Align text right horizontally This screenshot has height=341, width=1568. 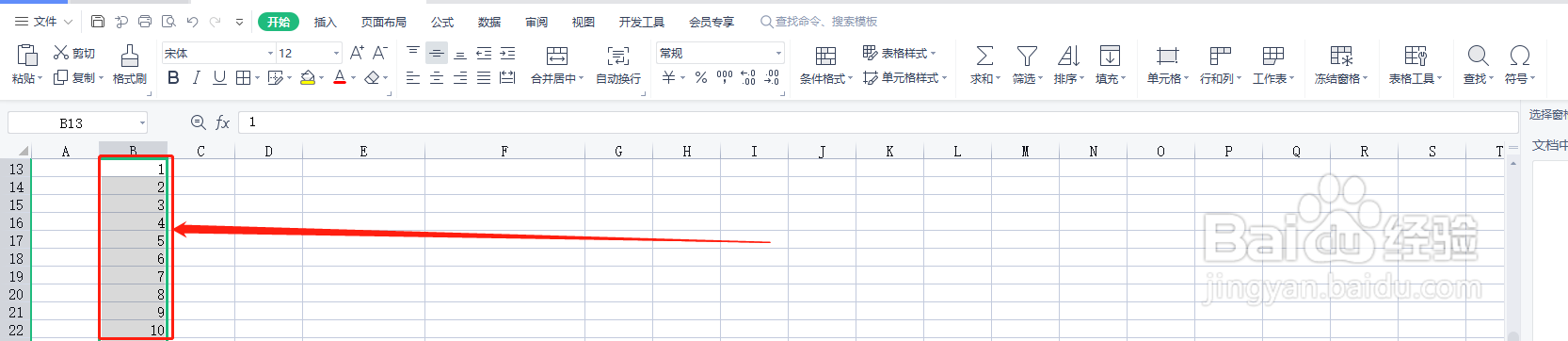[x=460, y=77]
